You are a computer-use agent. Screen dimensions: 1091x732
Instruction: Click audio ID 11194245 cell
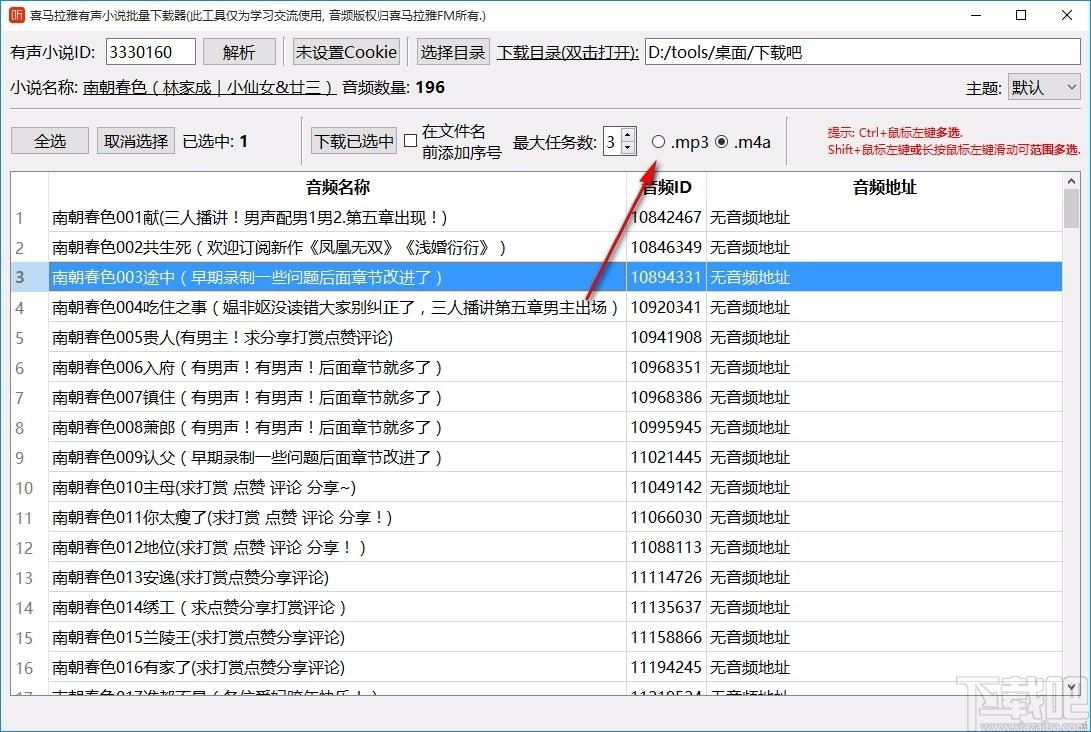666,667
